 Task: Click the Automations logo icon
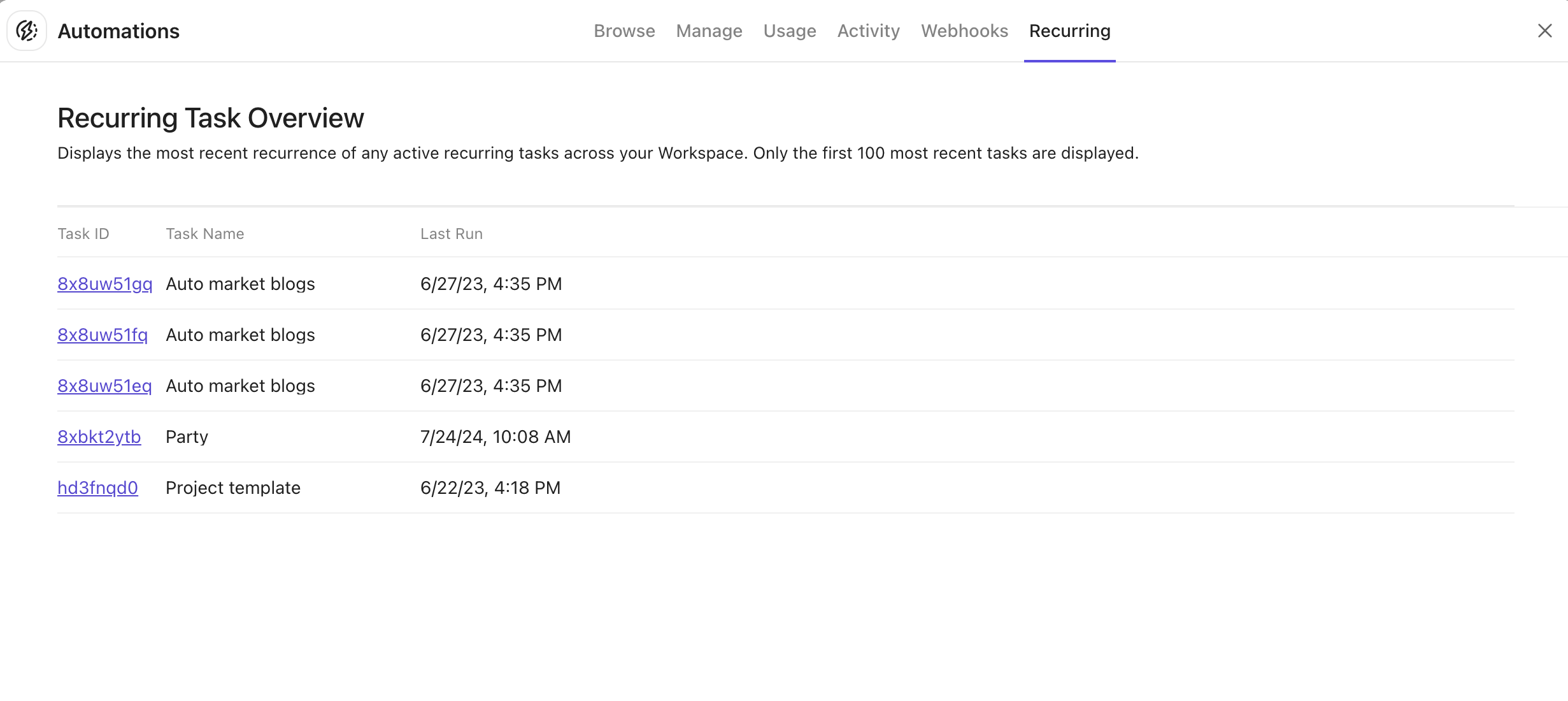(x=27, y=30)
